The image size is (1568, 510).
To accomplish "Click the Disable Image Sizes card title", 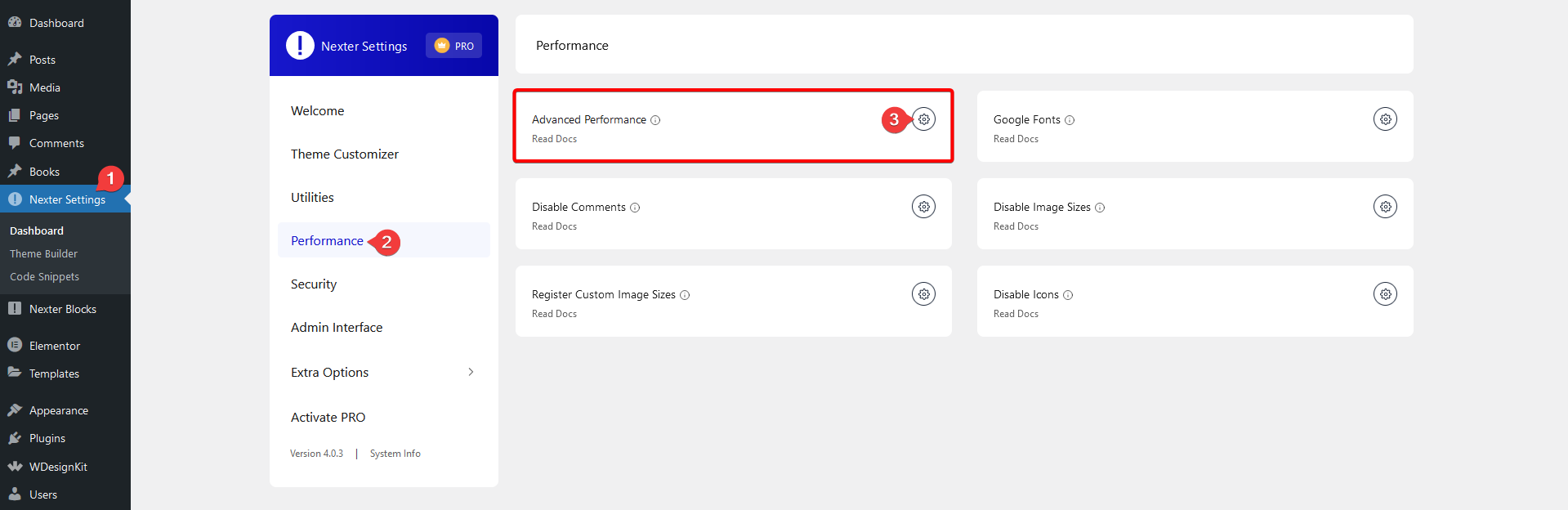I will pyautogui.click(x=1042, y=208).
